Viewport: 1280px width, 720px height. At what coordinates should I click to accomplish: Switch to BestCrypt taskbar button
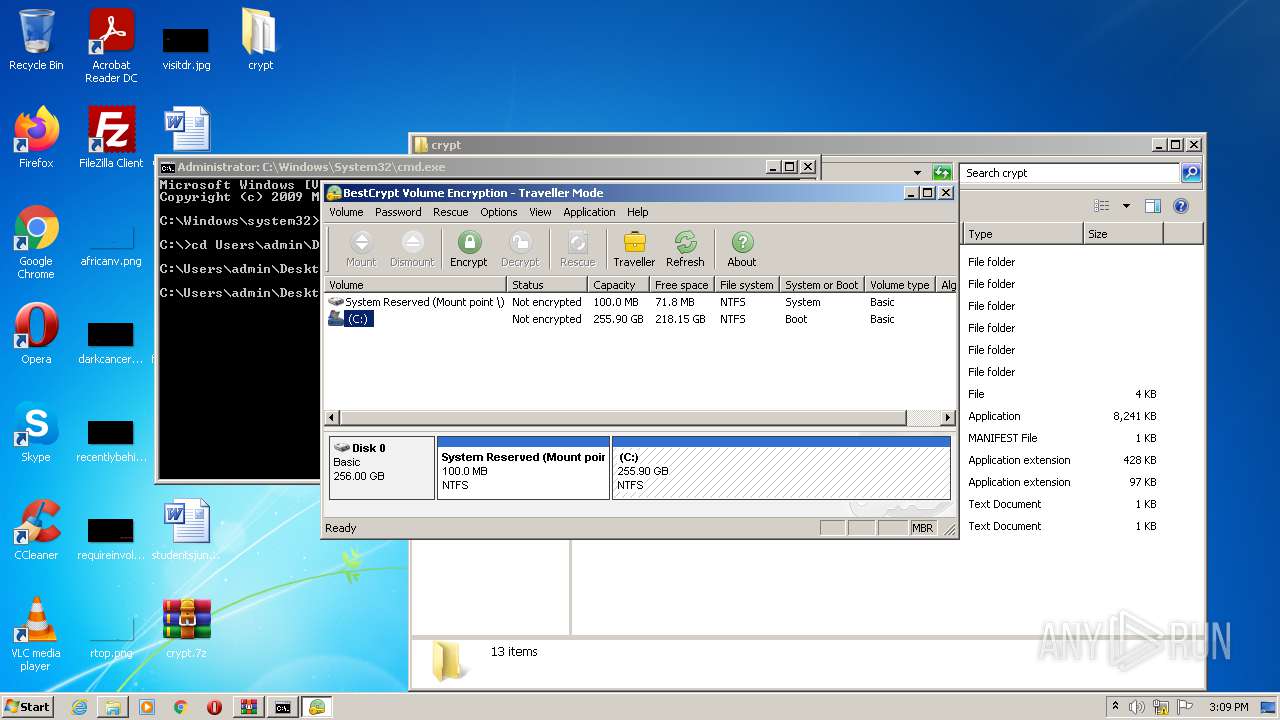coord(317,707)
